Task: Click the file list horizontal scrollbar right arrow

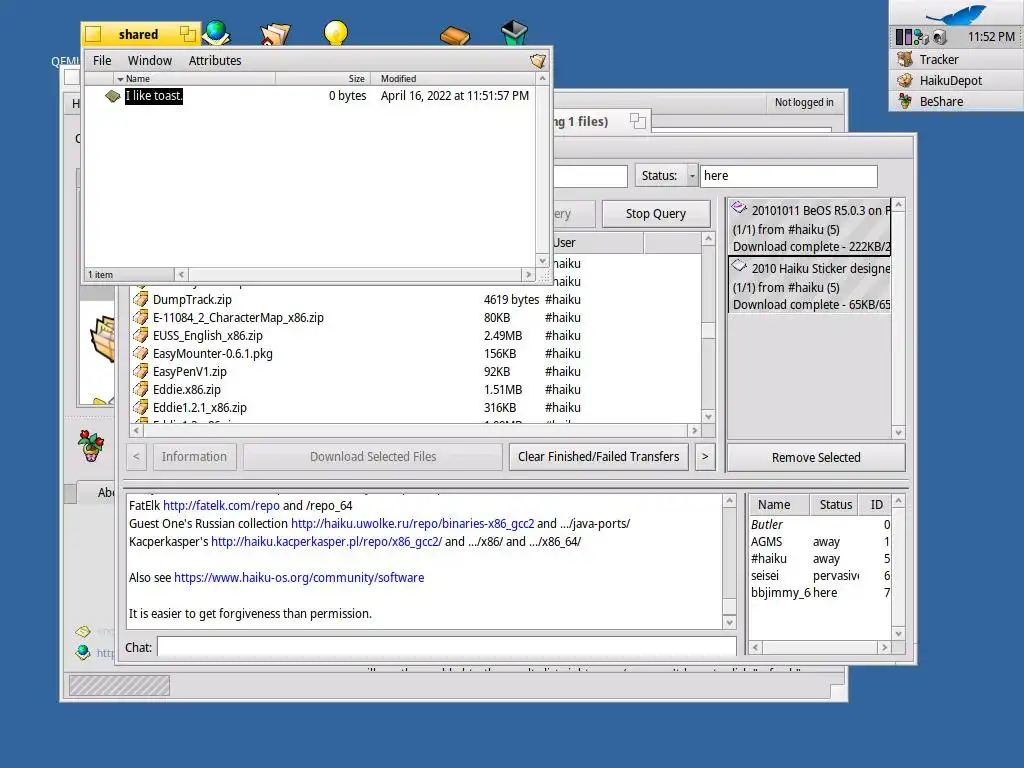Action: 694,430
